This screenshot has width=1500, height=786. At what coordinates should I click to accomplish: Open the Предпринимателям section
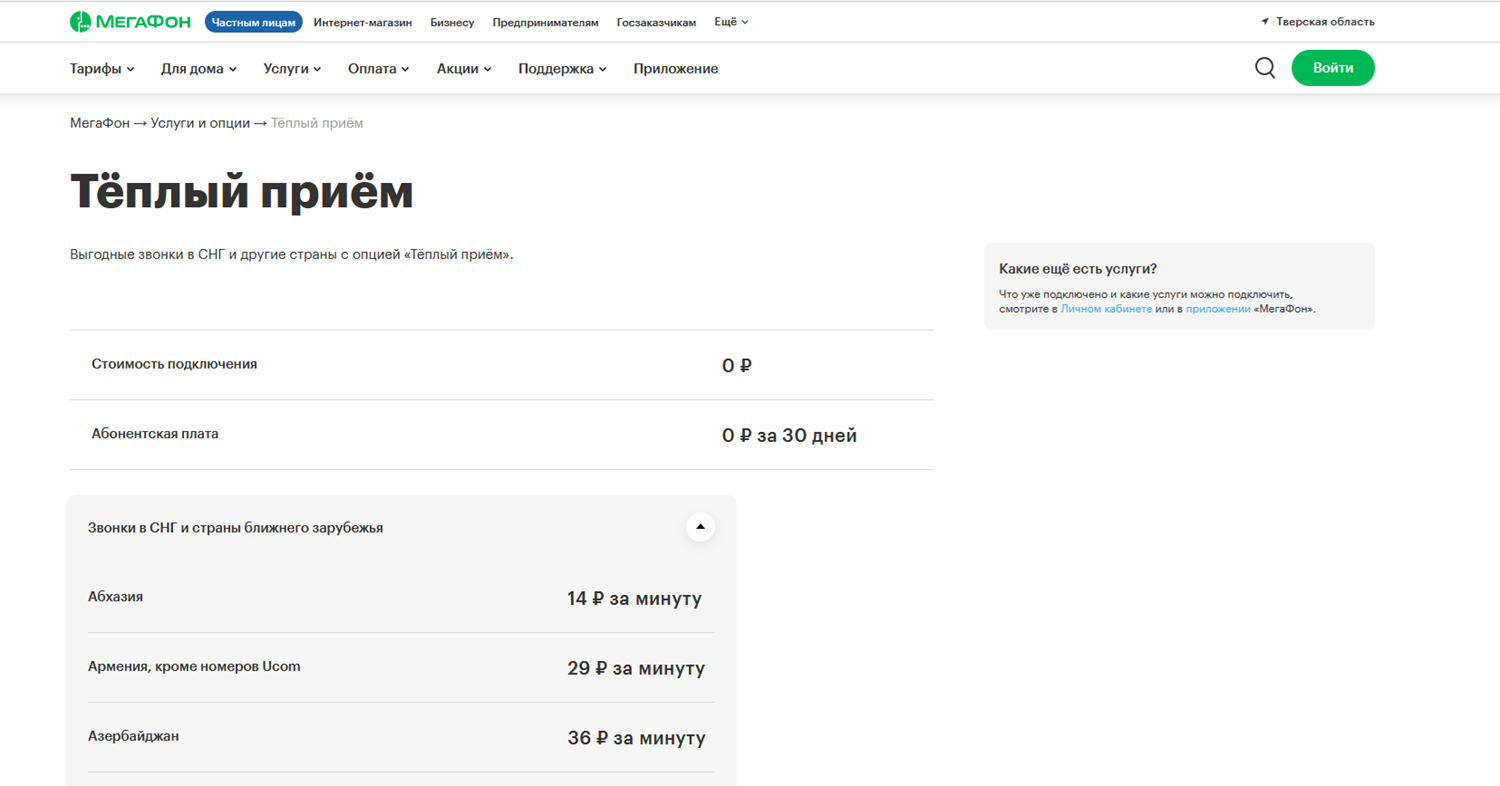(x=546, y=22)
